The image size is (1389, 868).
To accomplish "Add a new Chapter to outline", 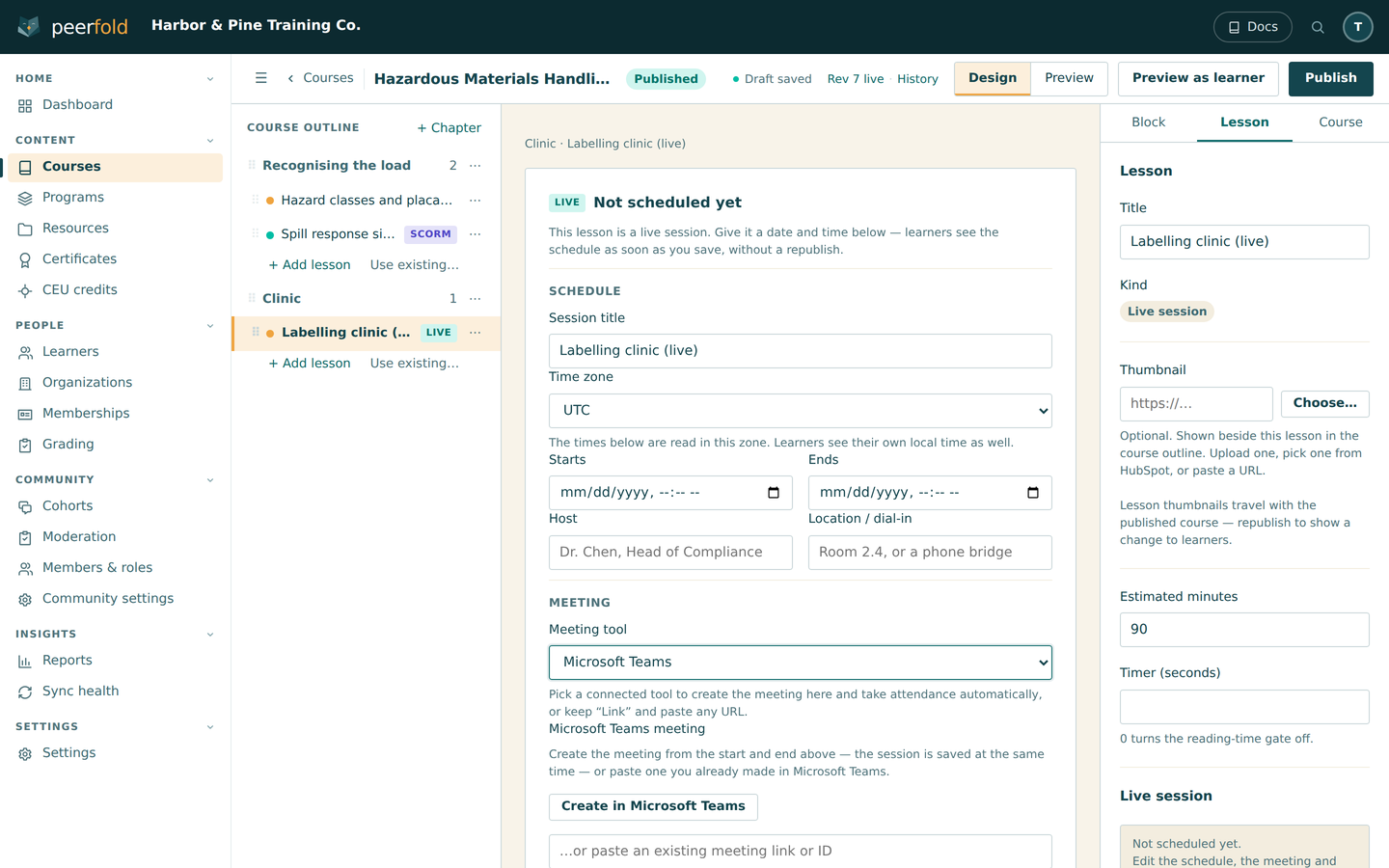I will (449, 128).
